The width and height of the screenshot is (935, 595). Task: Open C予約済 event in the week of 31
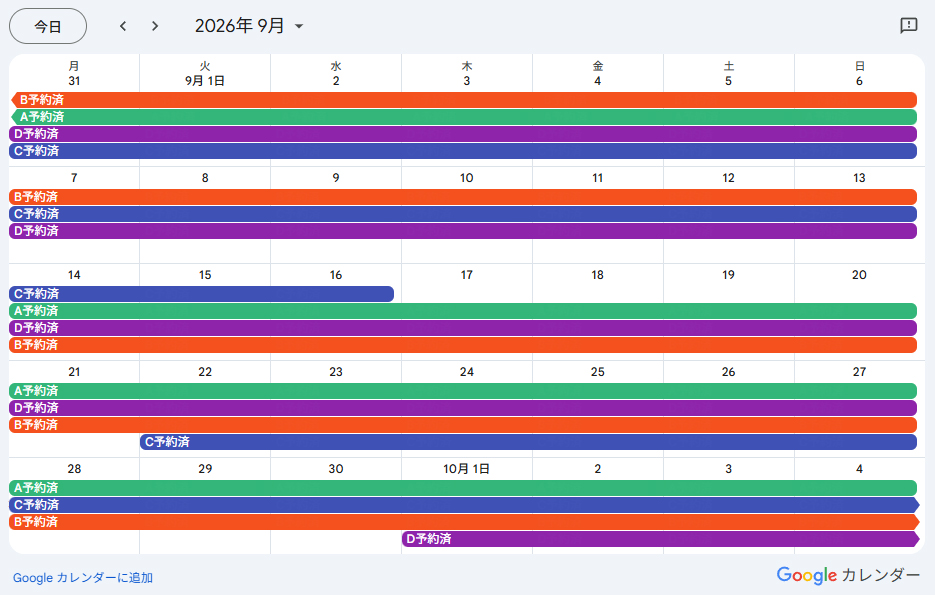[463, 151]
